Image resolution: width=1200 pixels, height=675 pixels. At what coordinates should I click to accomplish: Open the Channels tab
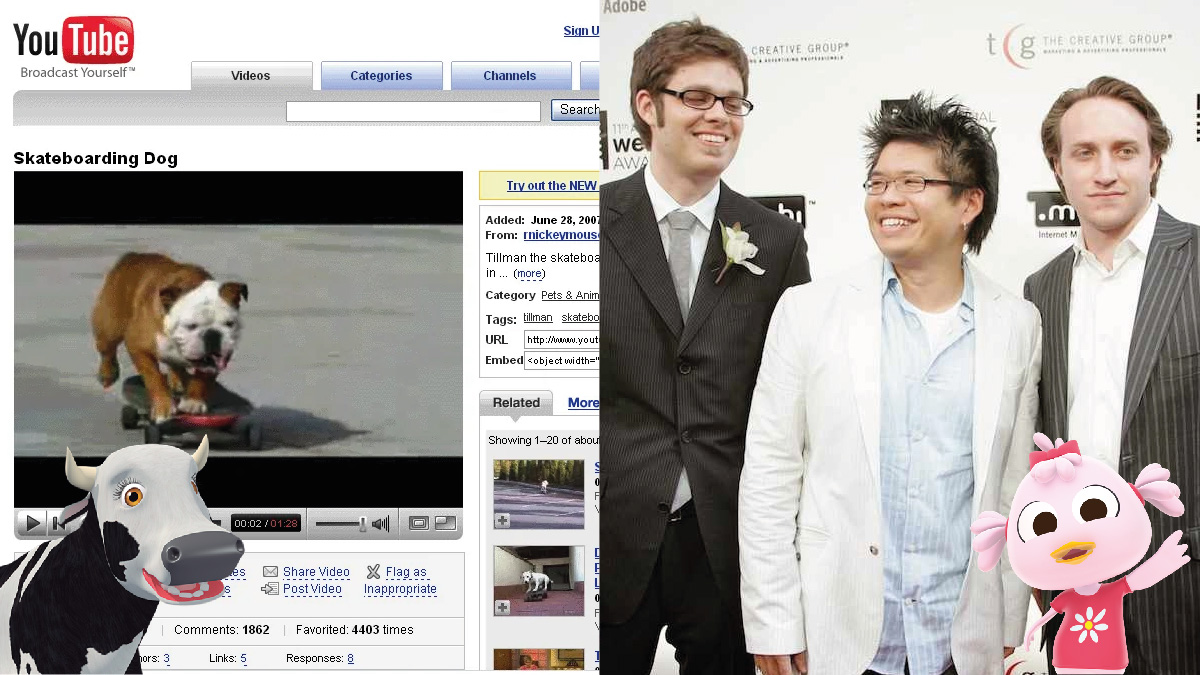point(510,76)
